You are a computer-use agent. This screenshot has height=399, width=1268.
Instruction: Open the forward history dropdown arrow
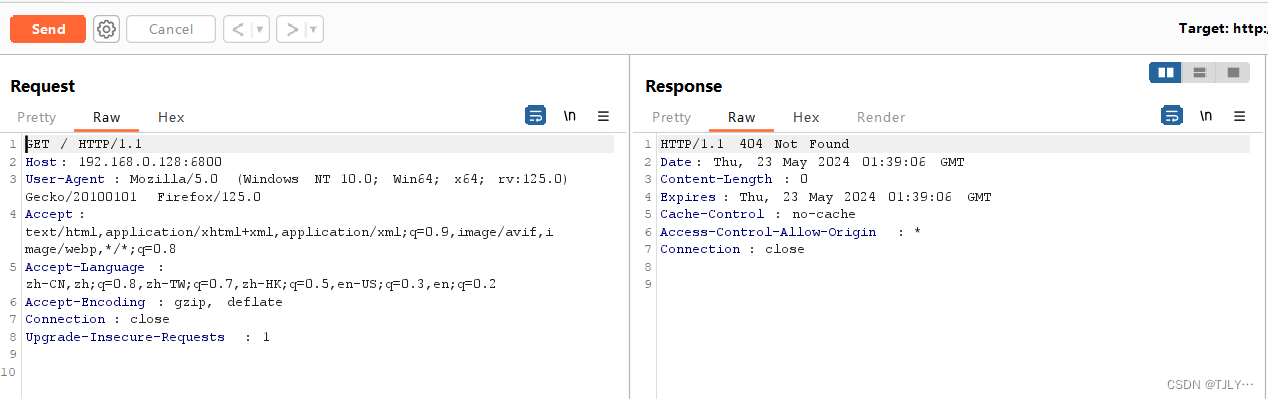314,29
